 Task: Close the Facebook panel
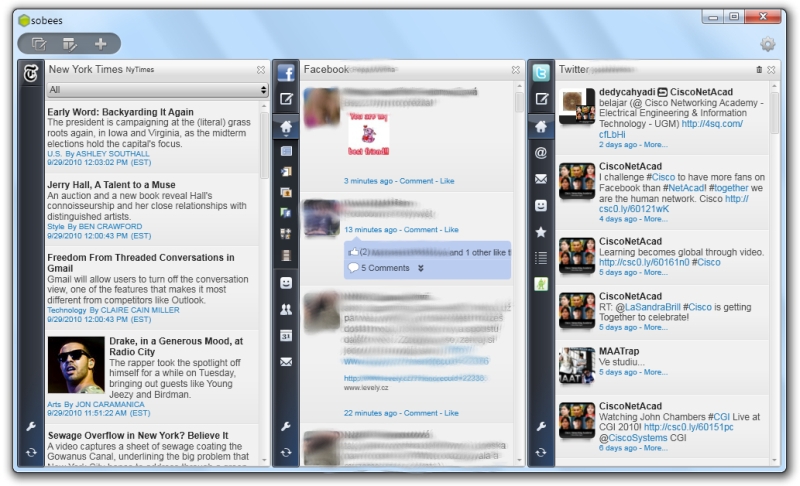point(516,69)
